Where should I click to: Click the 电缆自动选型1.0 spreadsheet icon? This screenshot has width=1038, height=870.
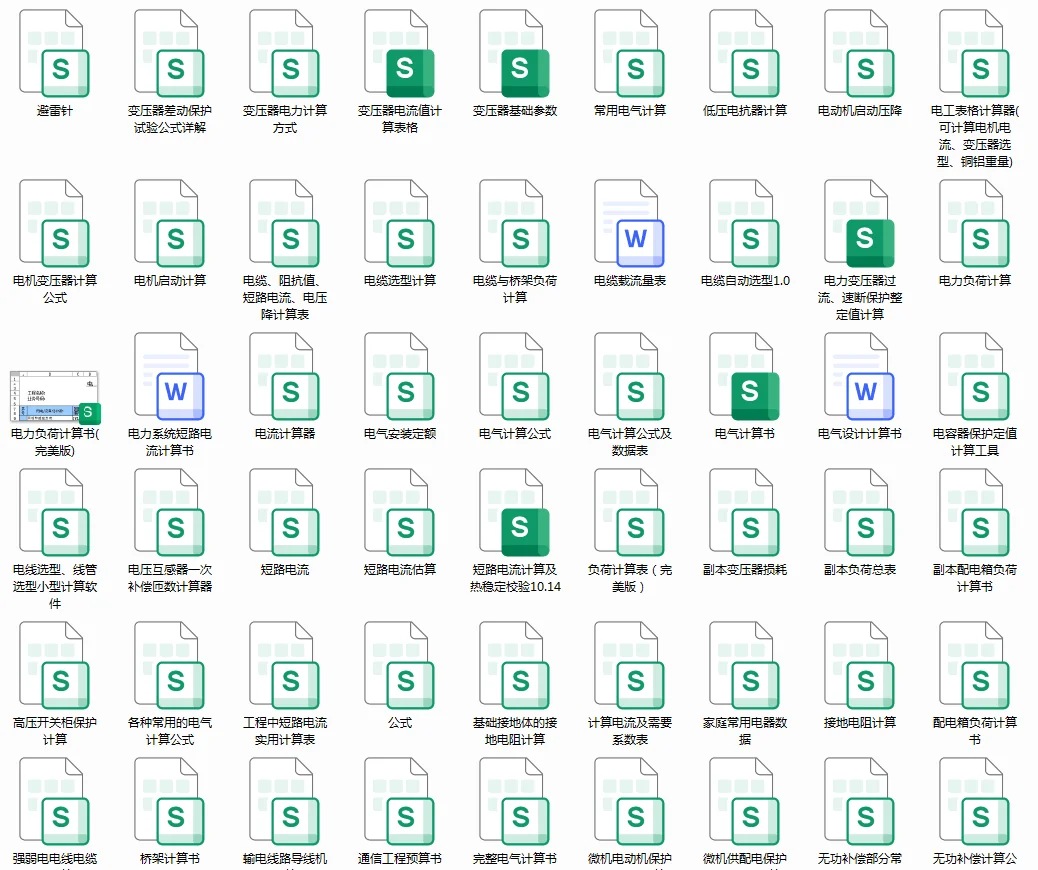(745, 224)
